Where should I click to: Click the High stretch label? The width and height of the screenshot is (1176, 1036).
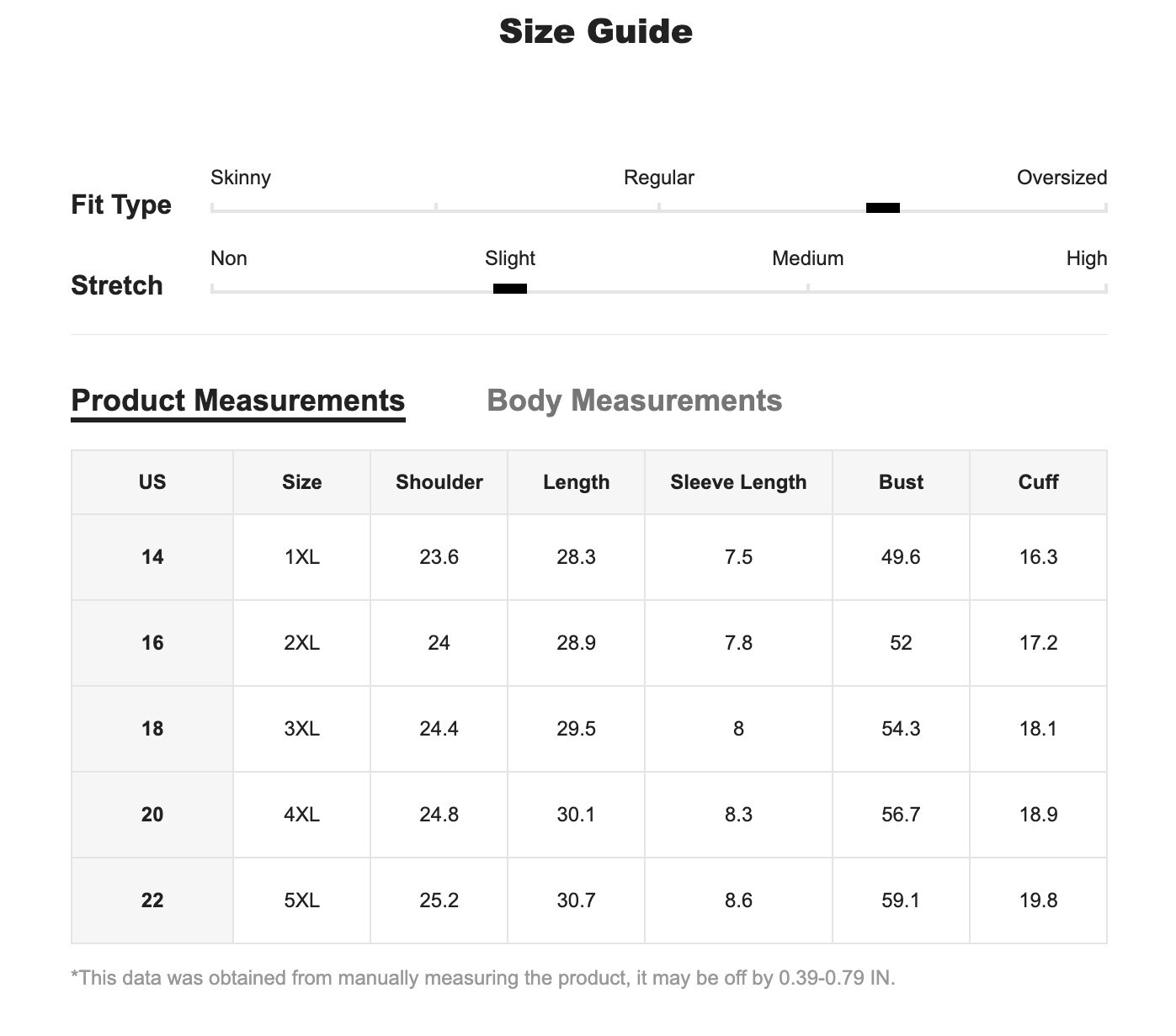point(1086,258)
